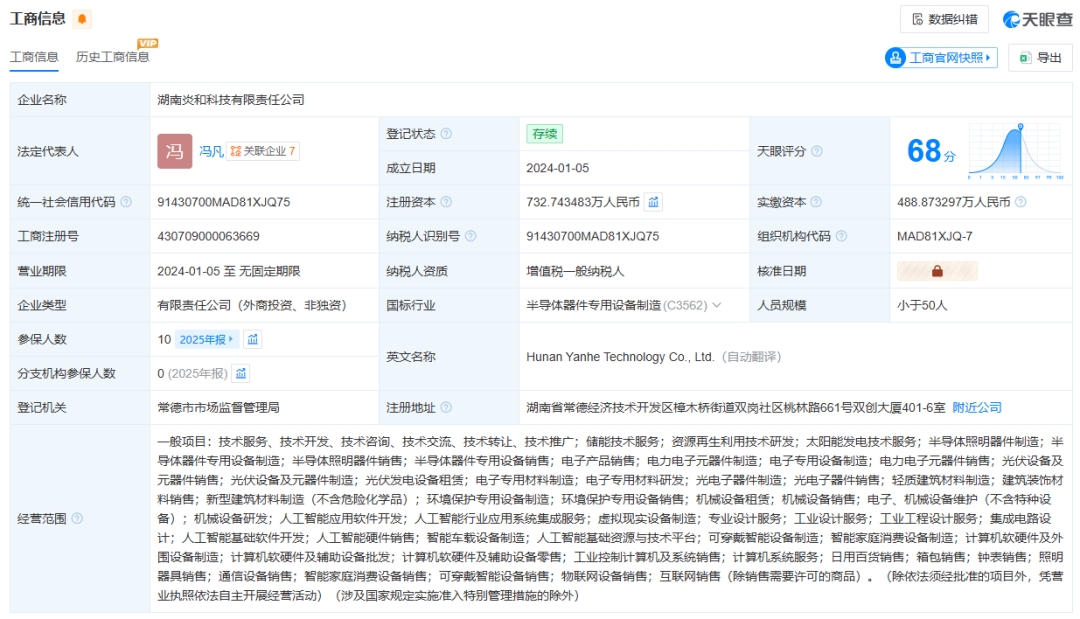Click help icon beside 注册地址

coord(446,408)
